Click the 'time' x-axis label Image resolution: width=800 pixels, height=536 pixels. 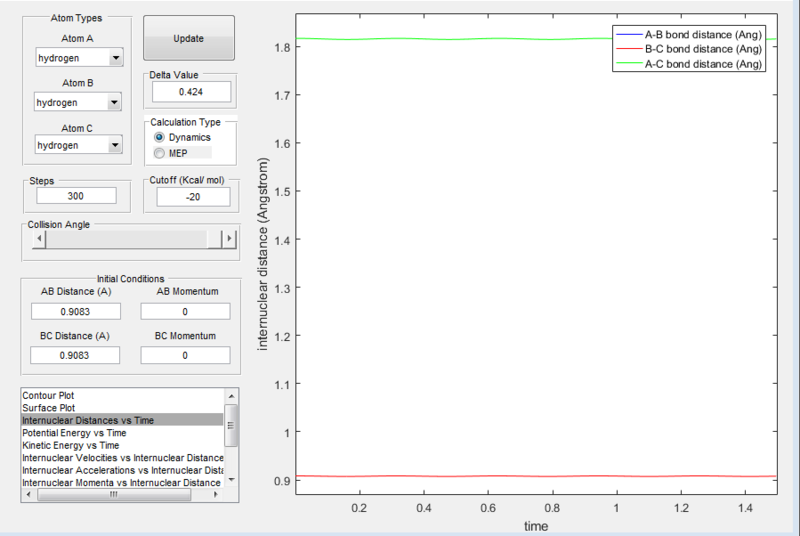(x=536, y=526)
